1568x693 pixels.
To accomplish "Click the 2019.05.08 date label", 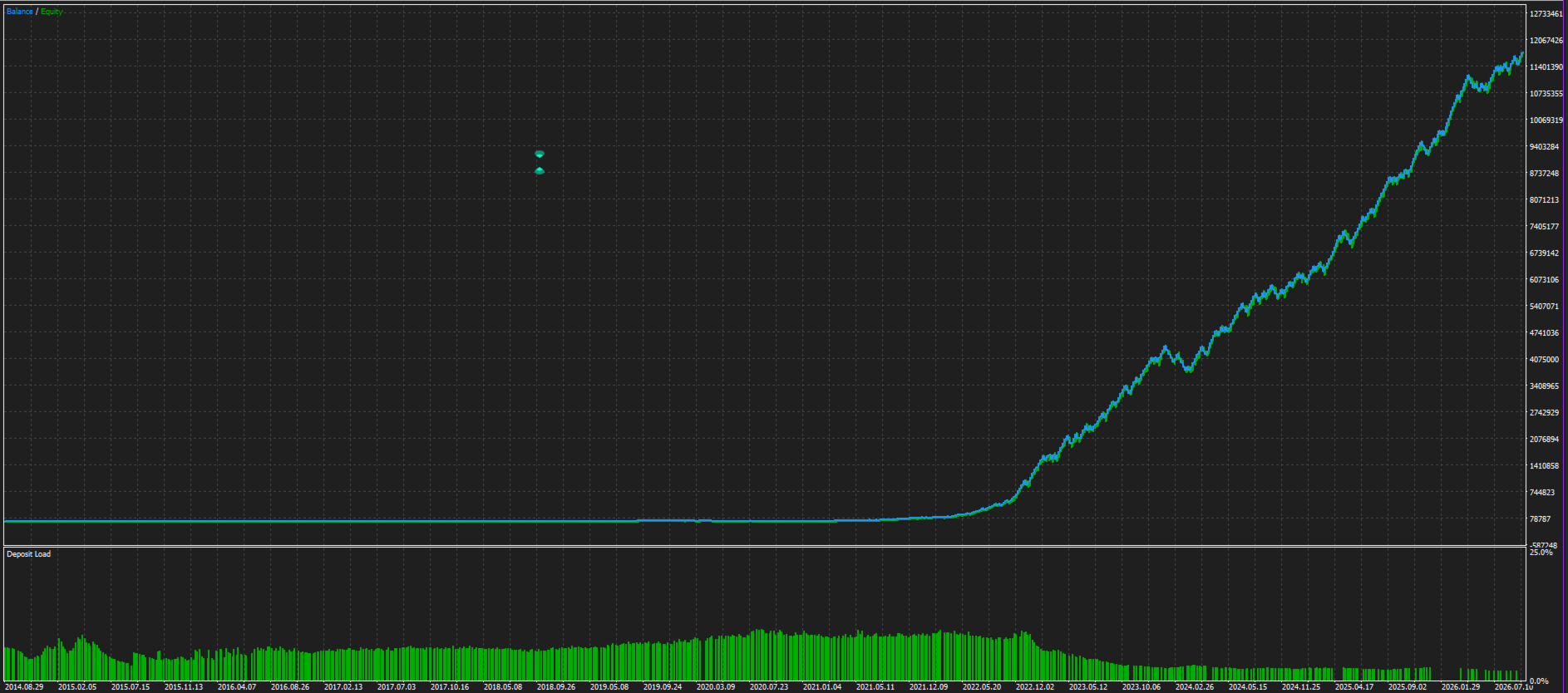I will pyautogui.click(x=609, y=687).
